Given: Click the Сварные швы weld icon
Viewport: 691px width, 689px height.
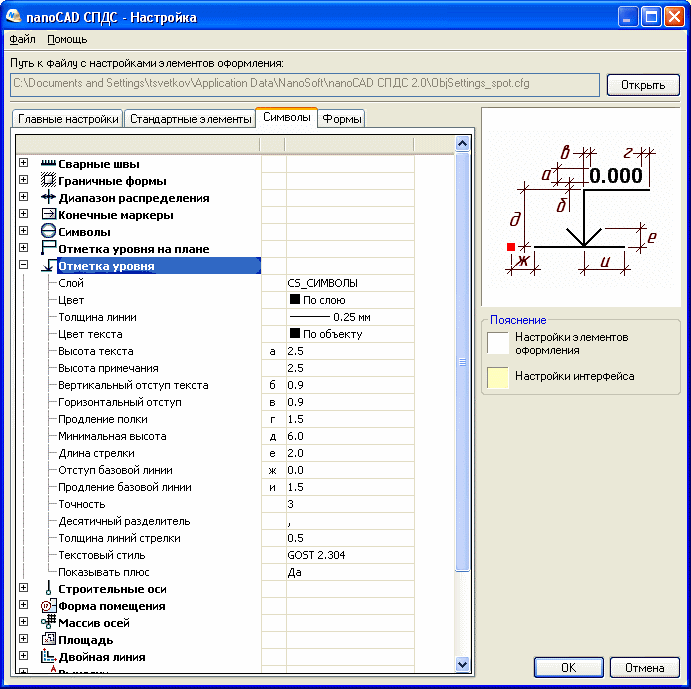Looking at the screenshot, I should click(x=48, y=164).
